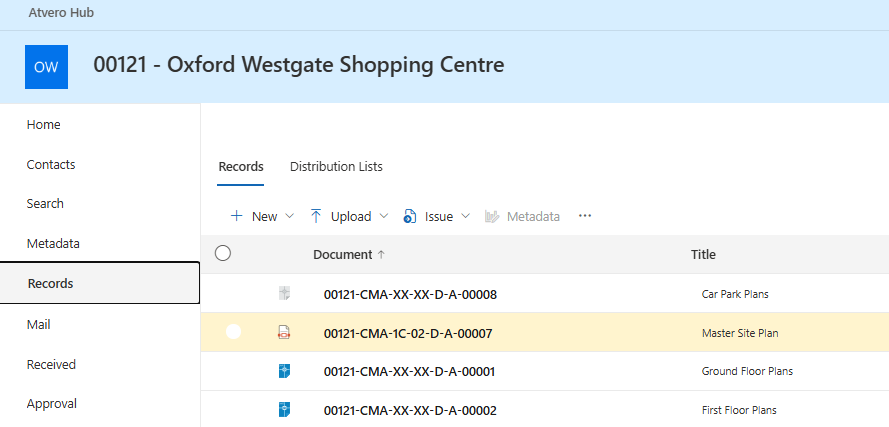Open document 00121-CMA-1C-02-D-A-00007
This screenshot has height=427, width=889.
coord(408,333)
